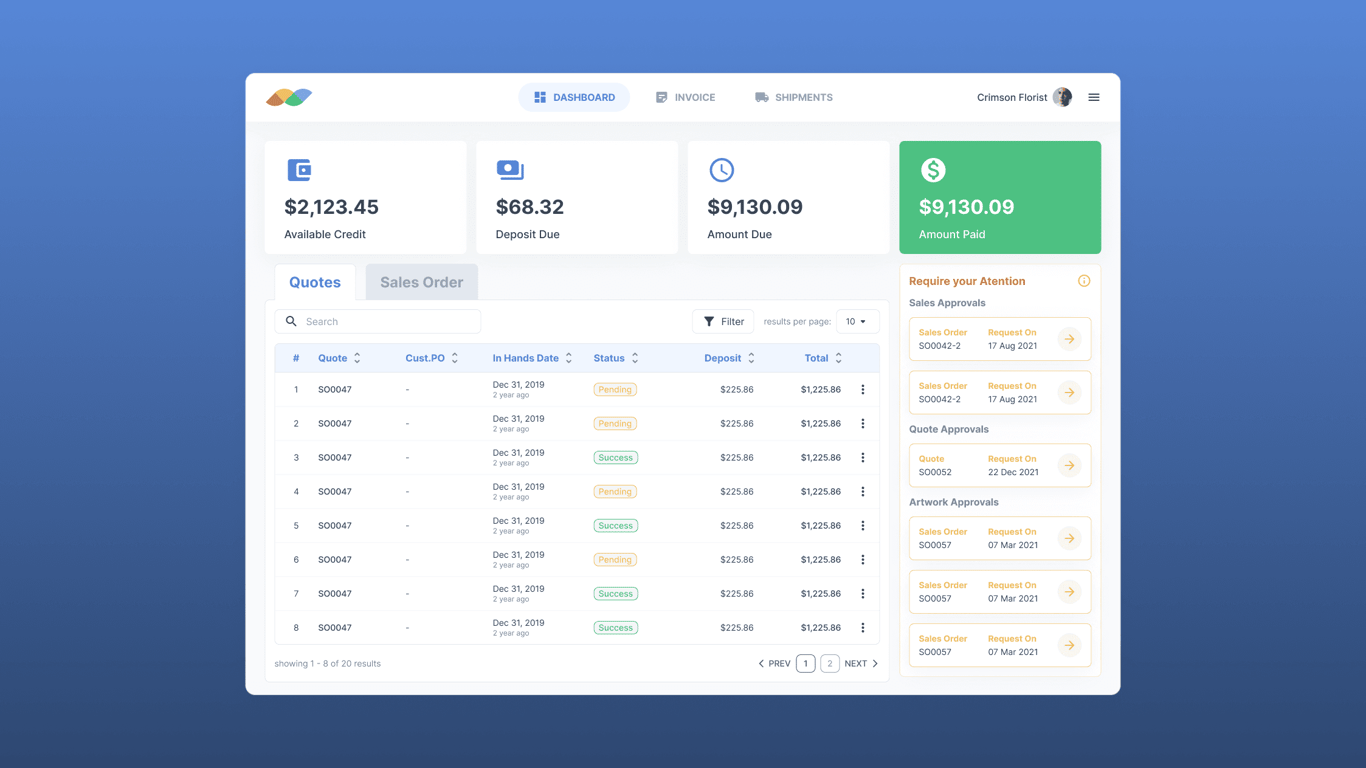The width and height of the screenshot is (1366, 768).
Task: Open the hamburger menu icon
Action: tap(1093, 97)
